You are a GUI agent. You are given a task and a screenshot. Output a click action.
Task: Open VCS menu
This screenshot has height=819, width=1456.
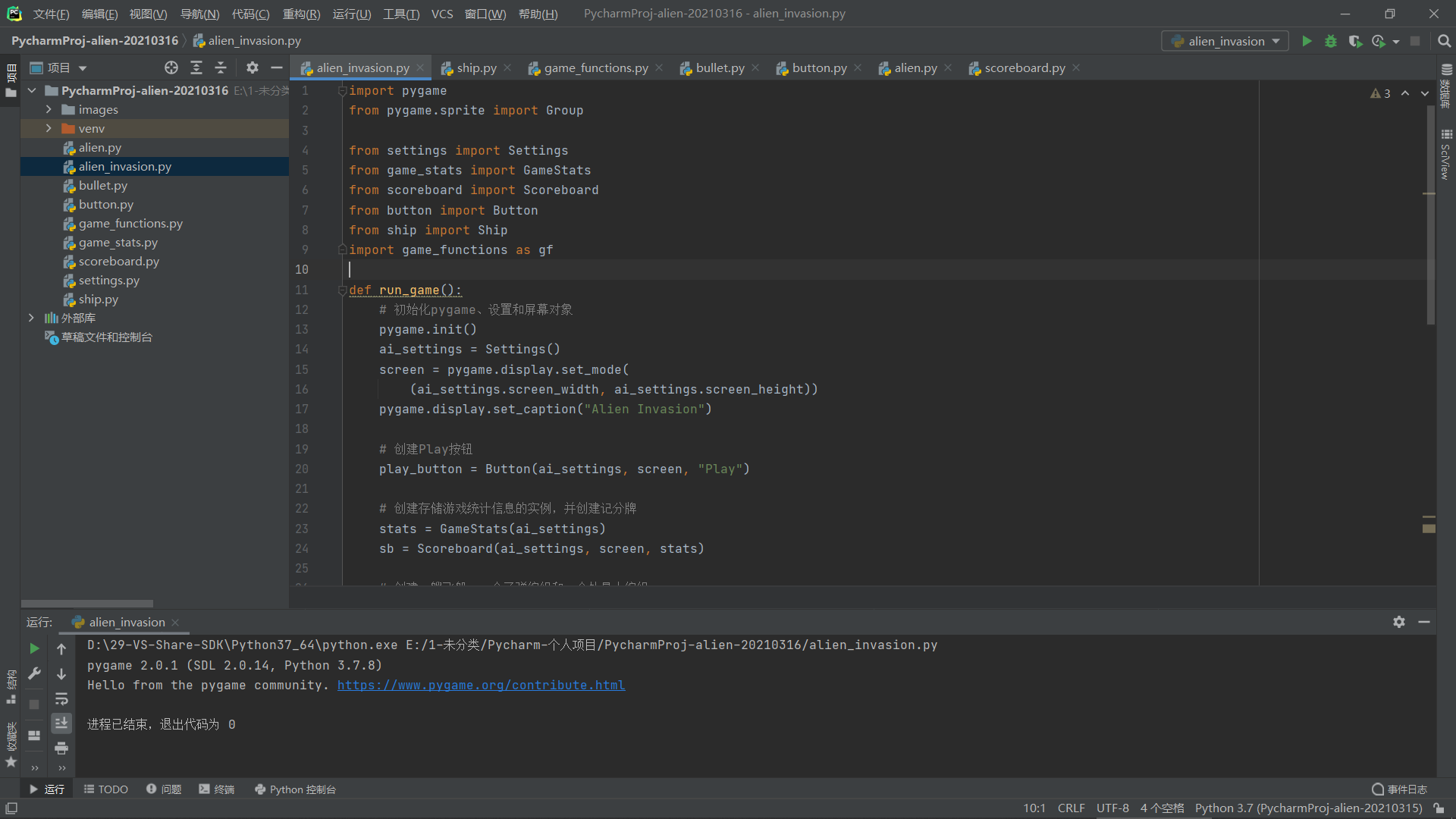[x=442, y=14]
